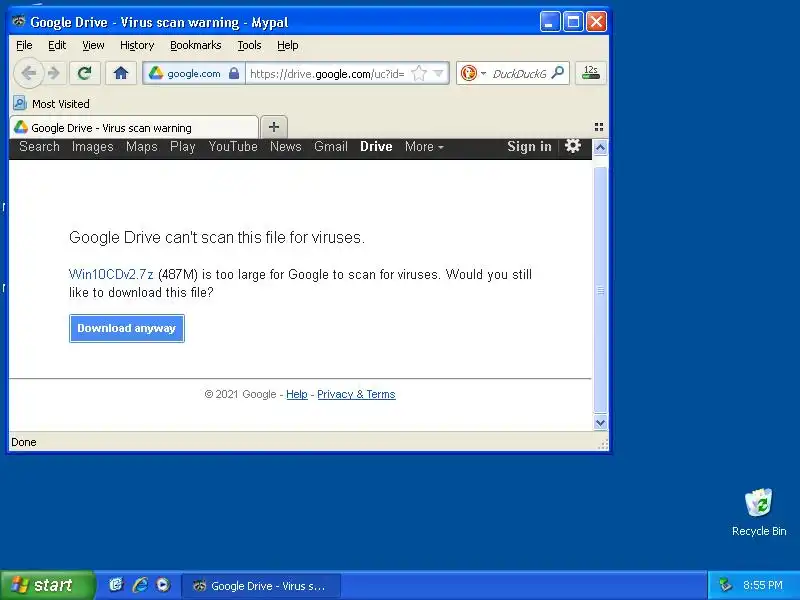Show all tabs grid icon
Image resolution: width=800 pixels, height=600 pixels.
[599, 127]
